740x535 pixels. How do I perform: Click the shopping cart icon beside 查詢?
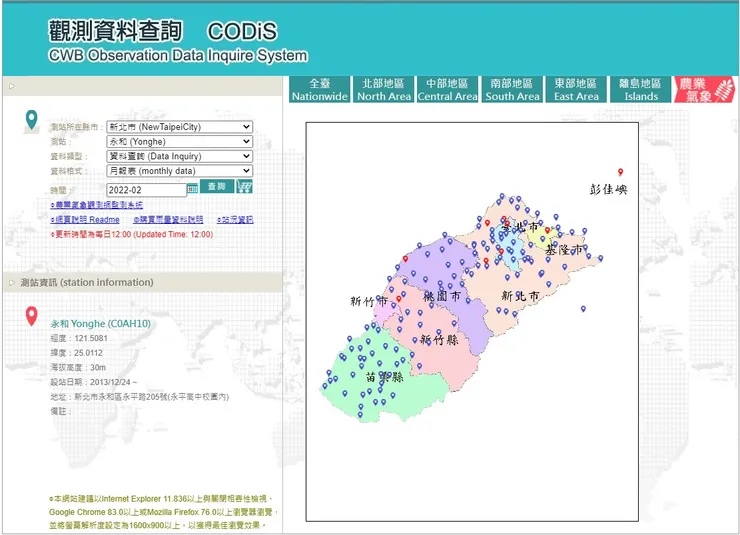[244, 186]
